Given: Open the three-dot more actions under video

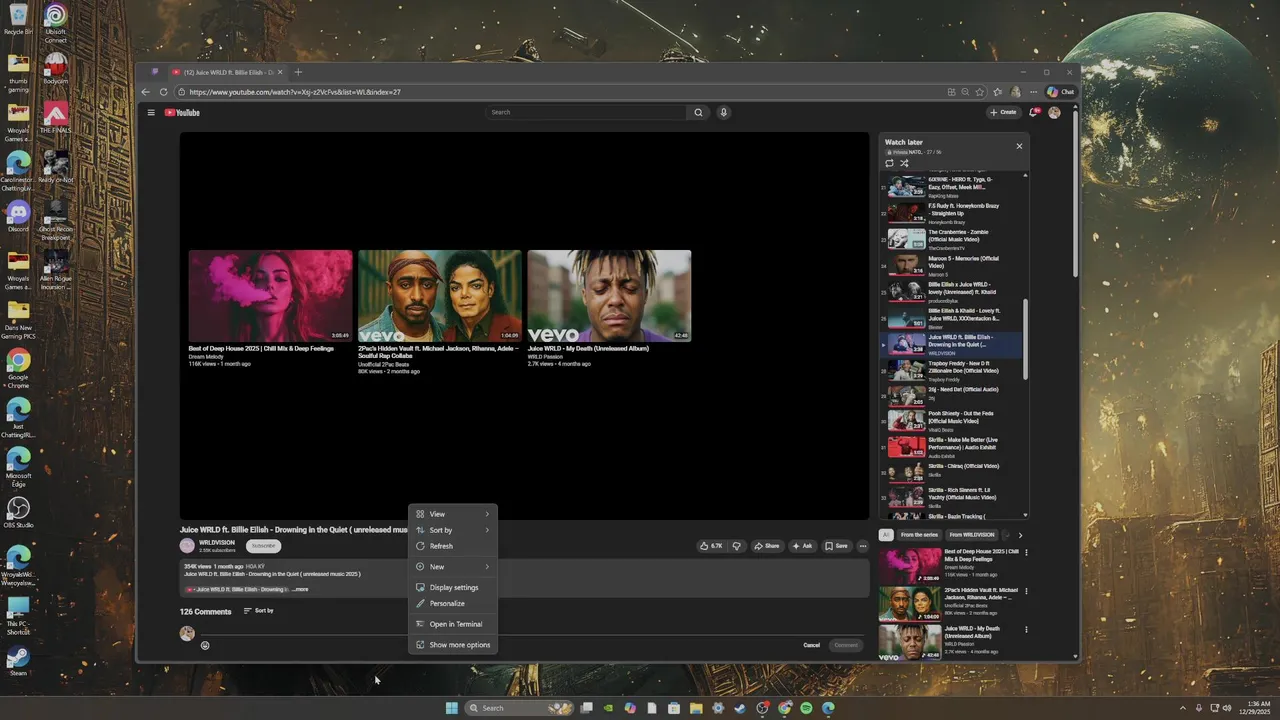Looking at the screenshot, I should (x=862, y=546).
